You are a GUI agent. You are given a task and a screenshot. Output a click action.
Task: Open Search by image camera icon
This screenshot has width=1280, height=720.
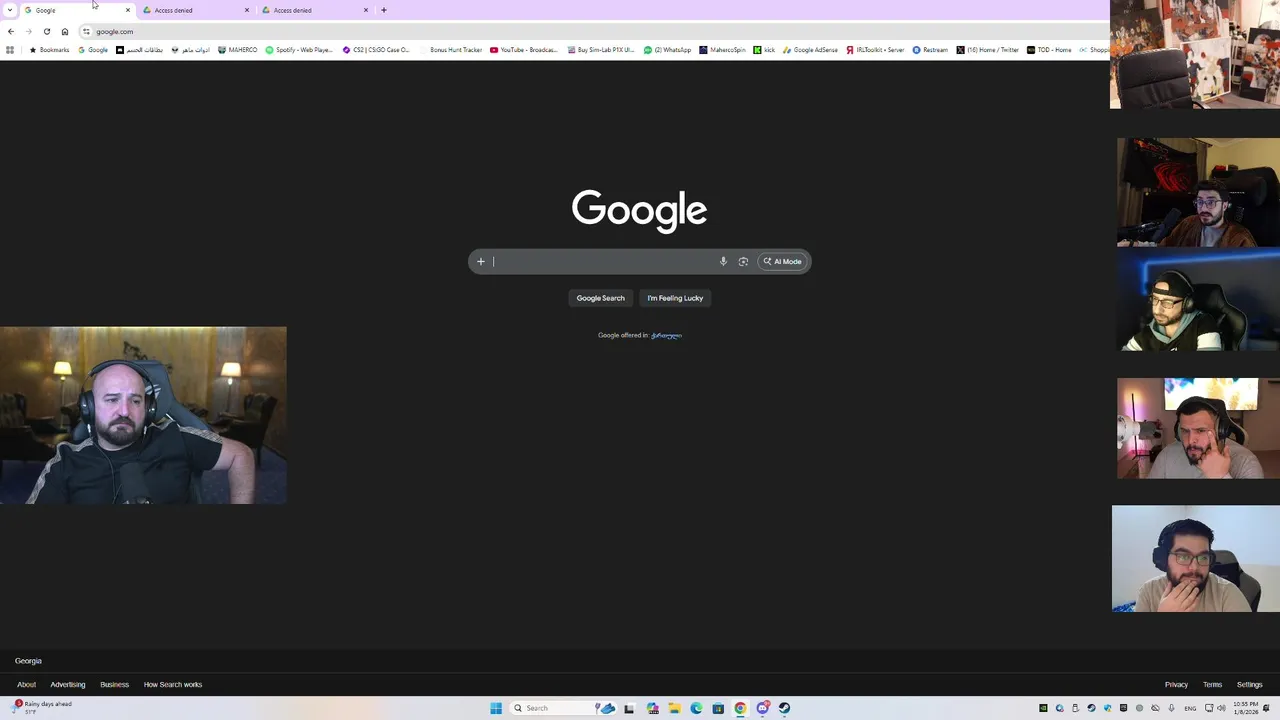743,262
